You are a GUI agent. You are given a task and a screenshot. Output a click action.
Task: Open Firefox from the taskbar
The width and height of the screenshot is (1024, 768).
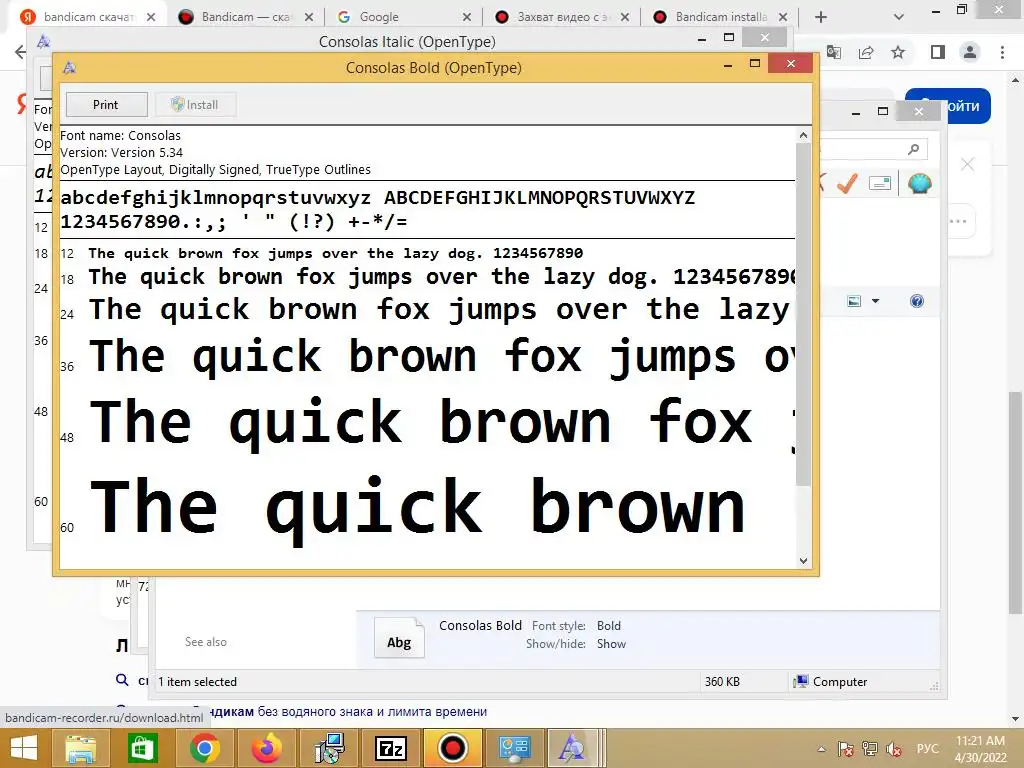(266, 748)
